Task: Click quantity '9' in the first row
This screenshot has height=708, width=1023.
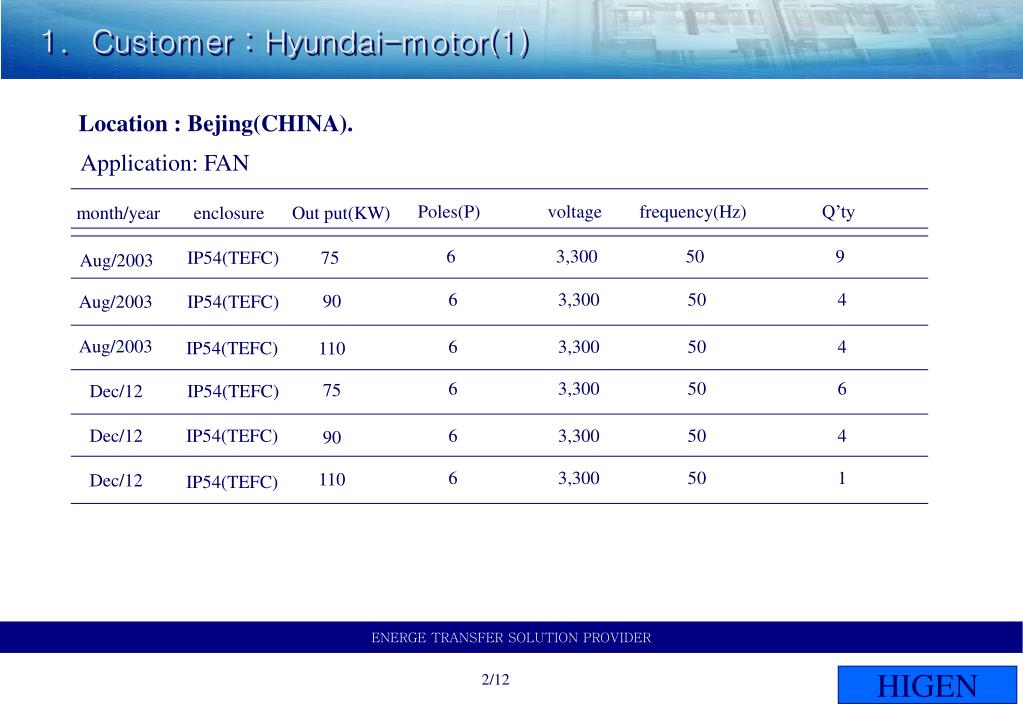Action: 840,256
